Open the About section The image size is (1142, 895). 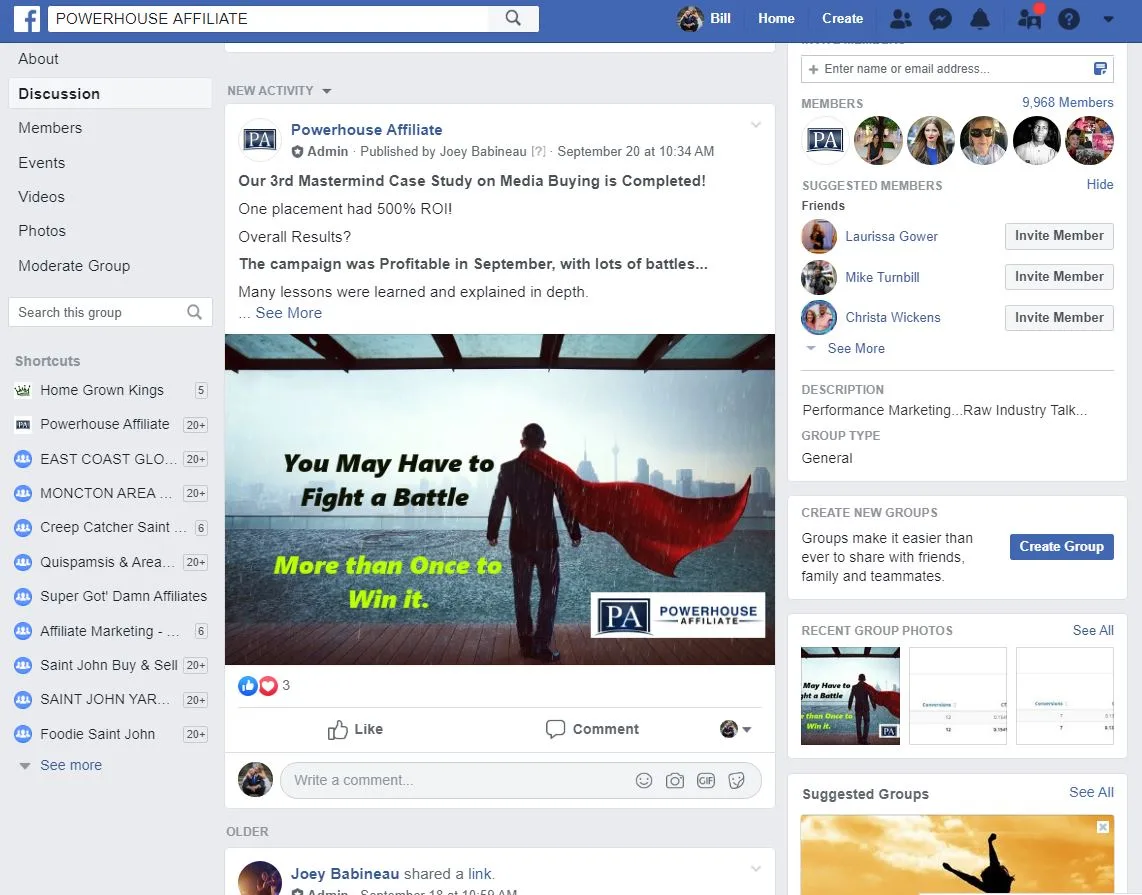39,59
